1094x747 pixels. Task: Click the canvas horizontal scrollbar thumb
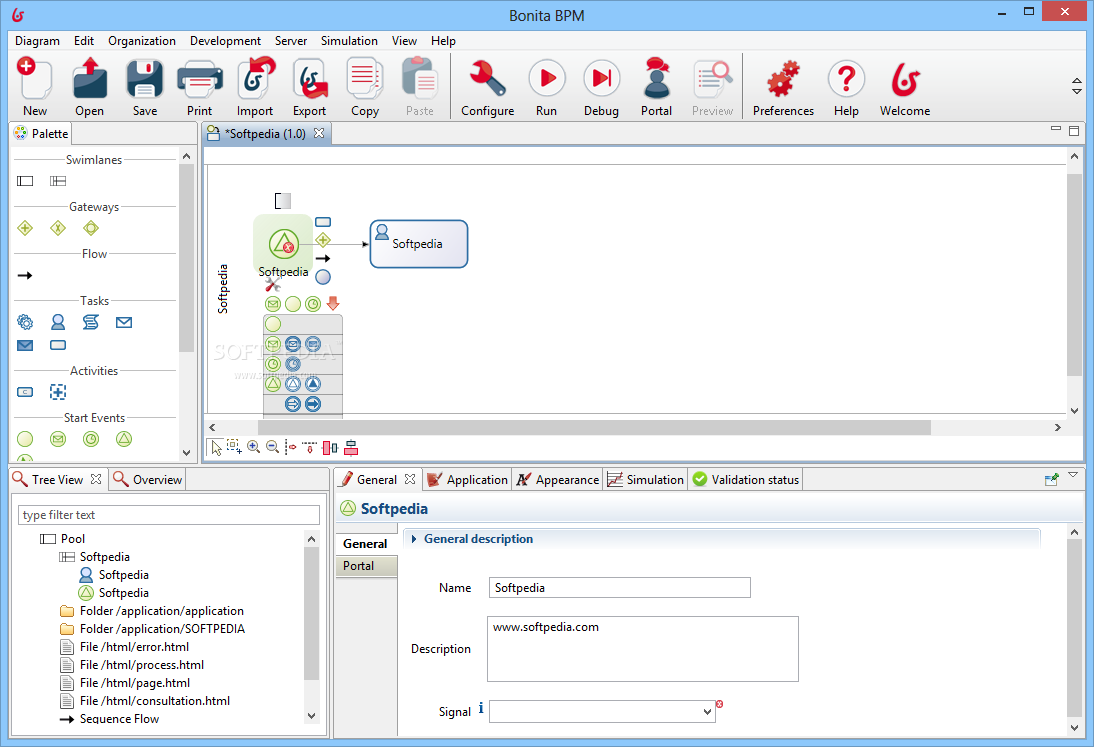(594, 427)
